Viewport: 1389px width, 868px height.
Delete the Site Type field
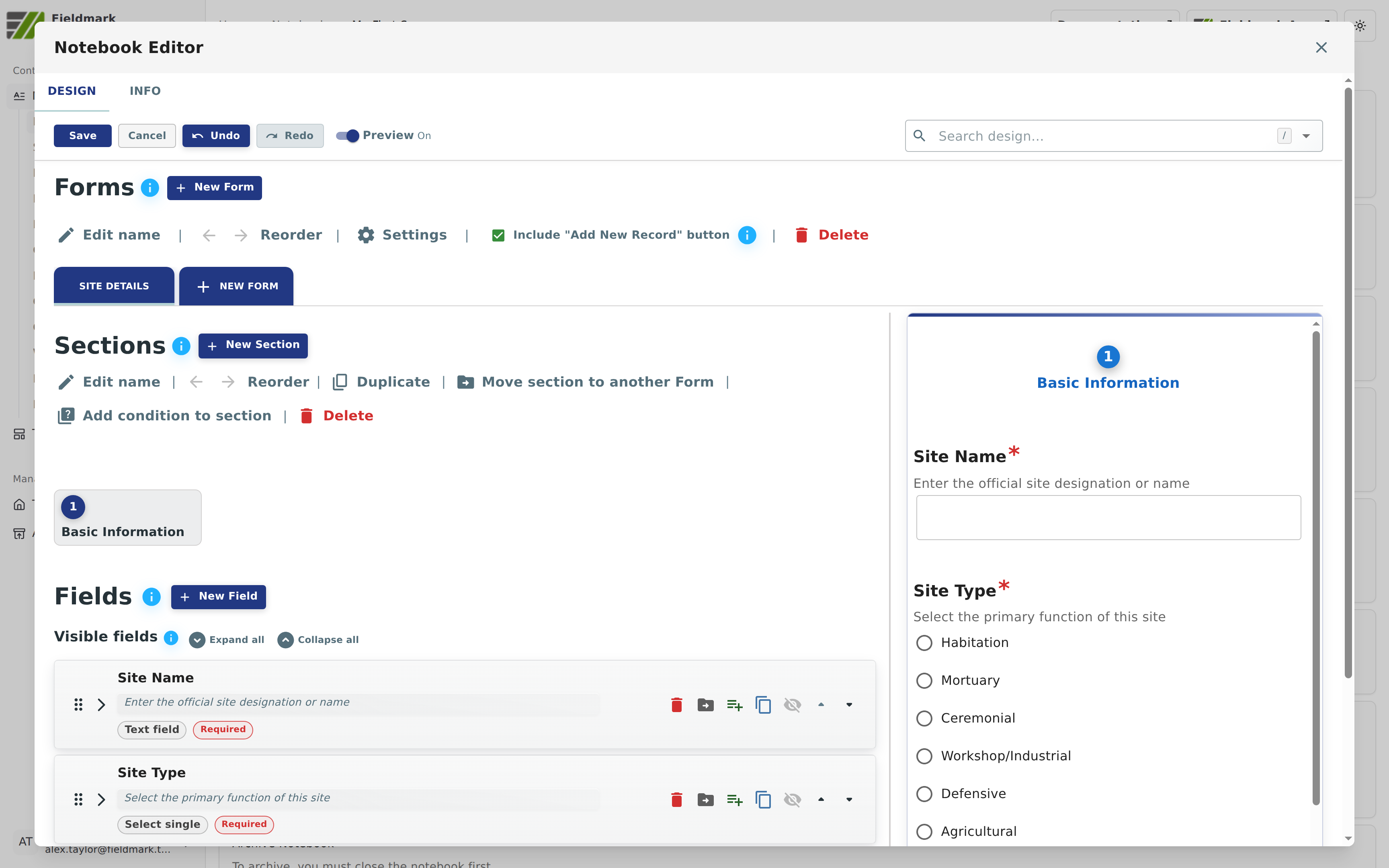[x=677, y=800]
